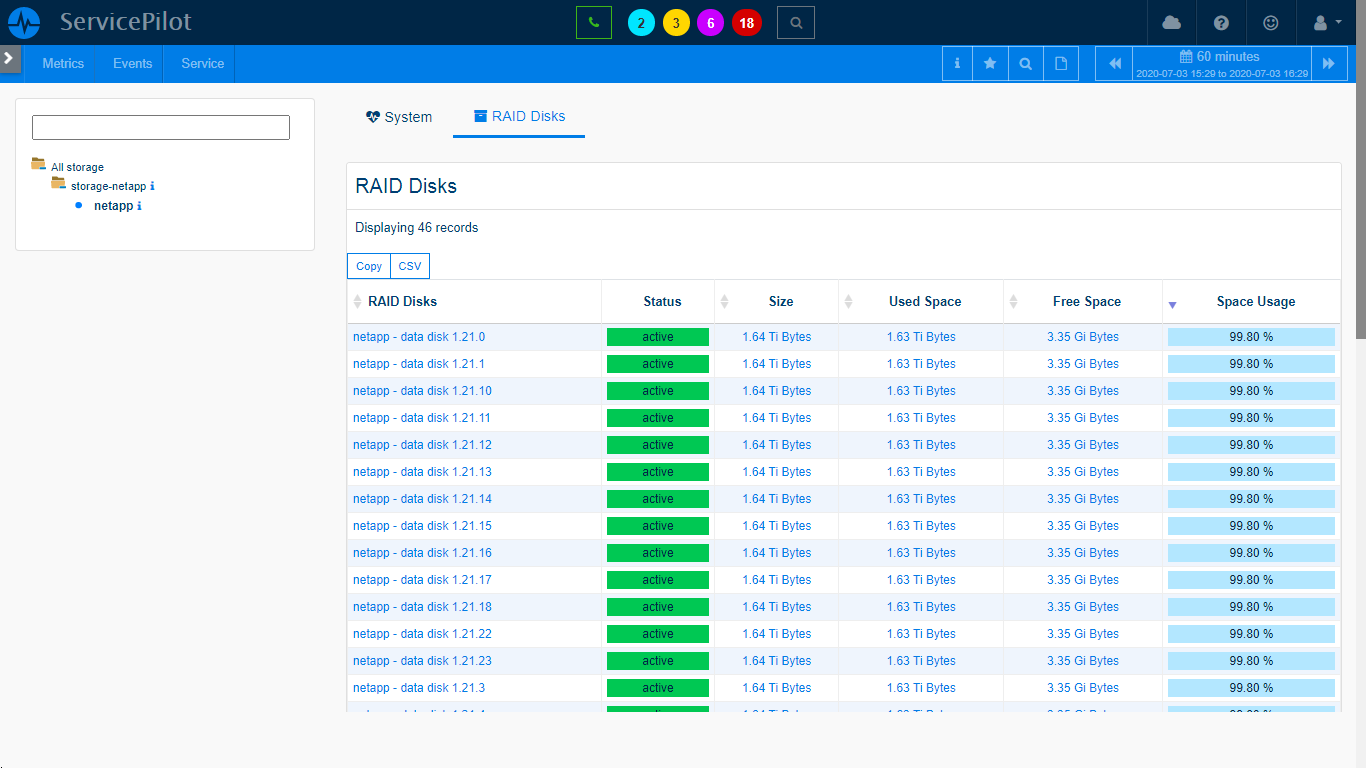
Task: Click the Copy button above the table
Action: 368,266
